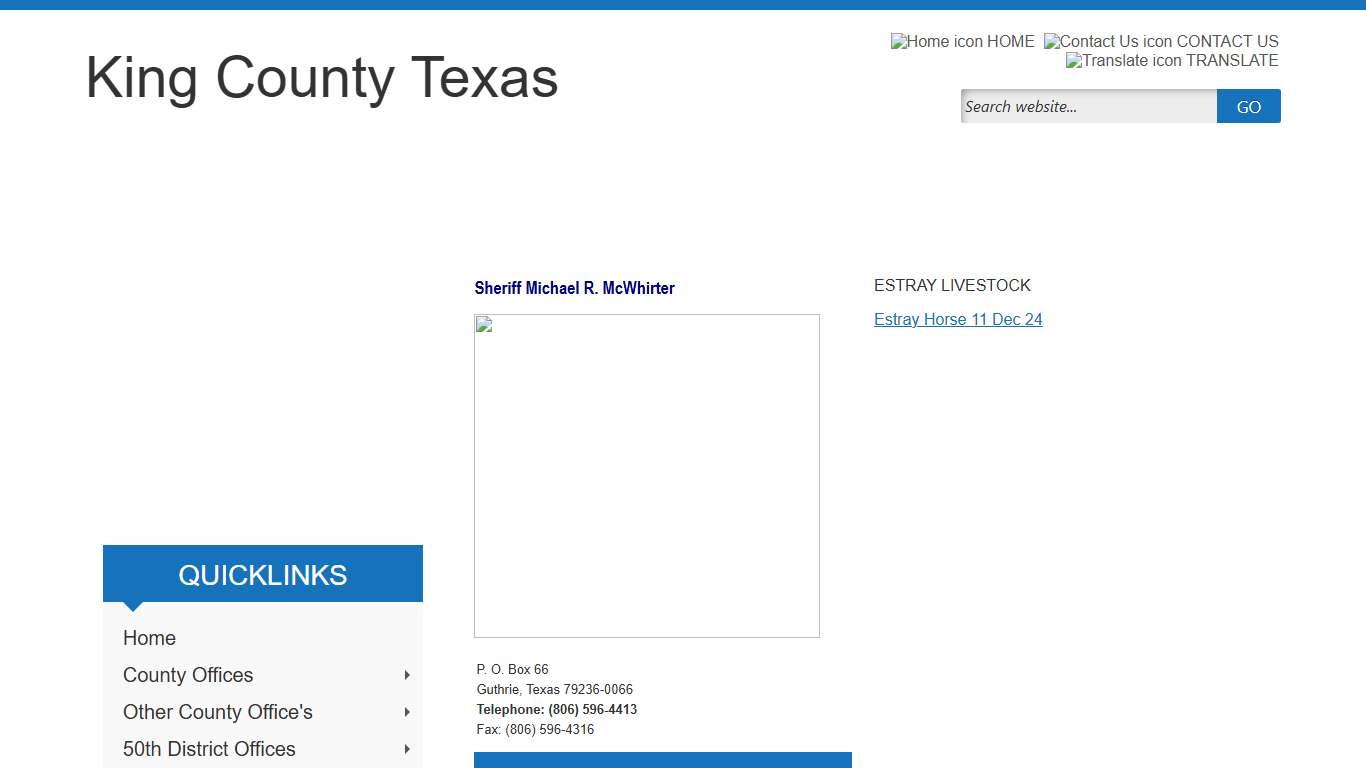Open the Home quicklink entry
The image size is (1366, 768).
[x=149, y=638]
